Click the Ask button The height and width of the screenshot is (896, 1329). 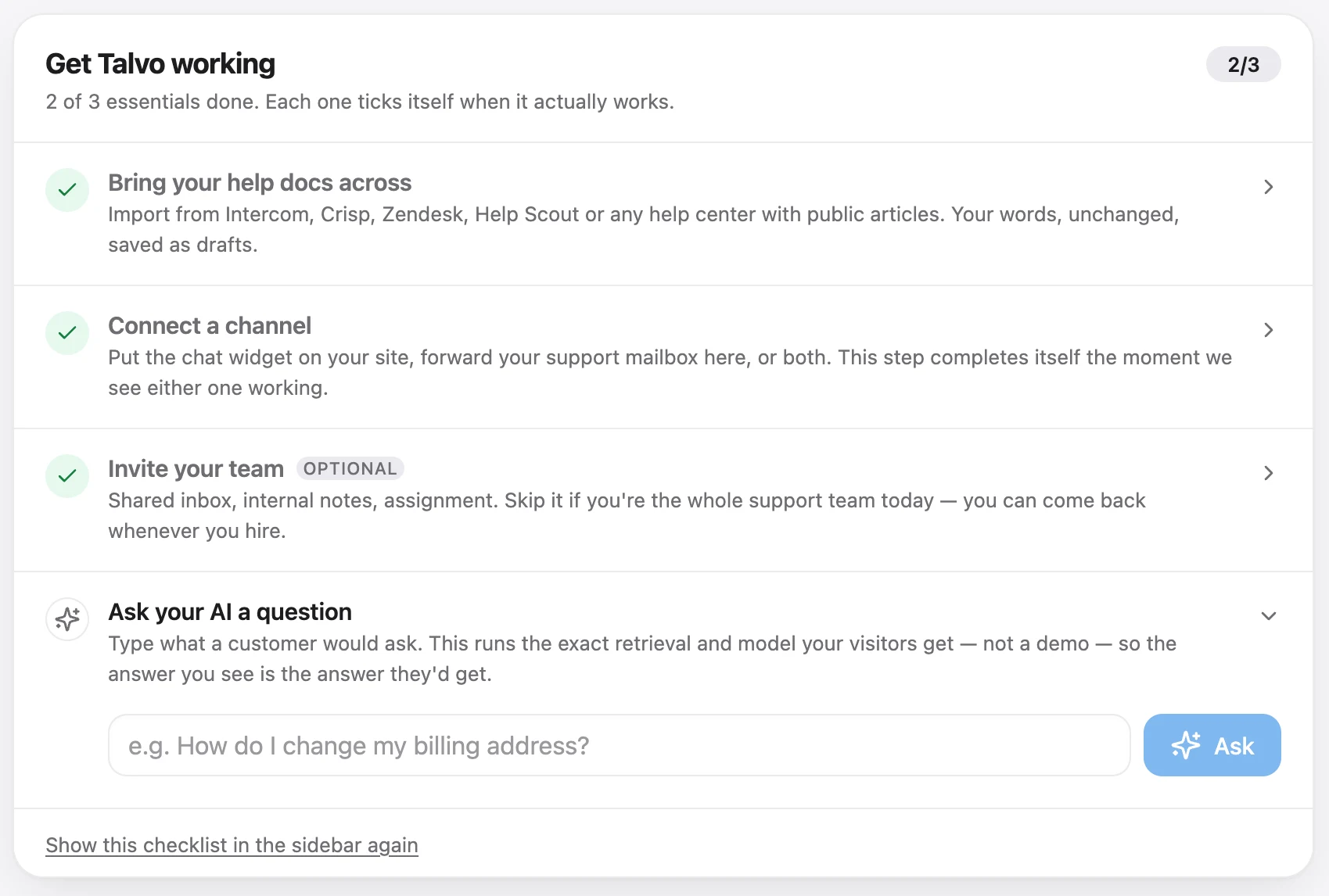1212,745
